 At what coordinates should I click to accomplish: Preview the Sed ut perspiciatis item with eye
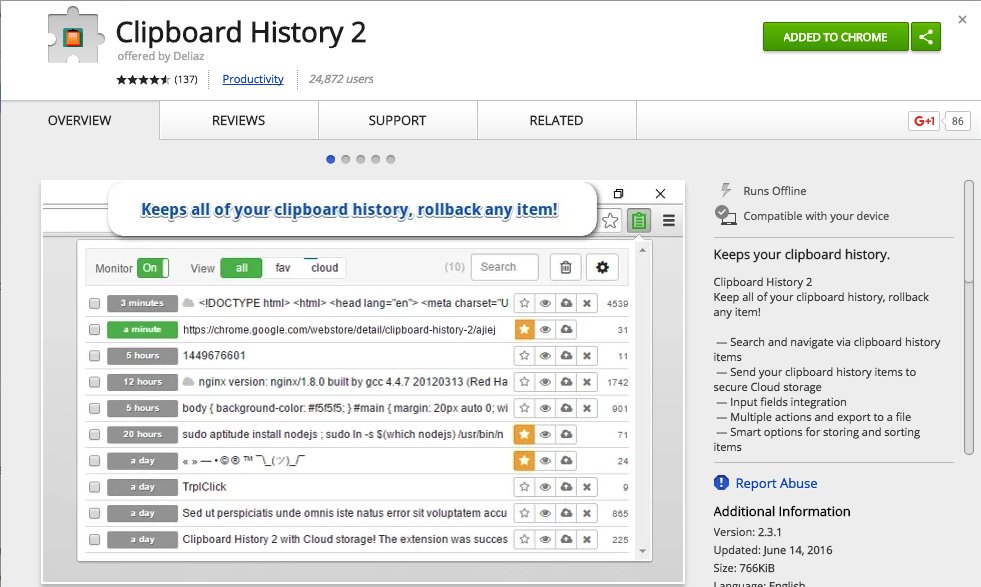546,513
